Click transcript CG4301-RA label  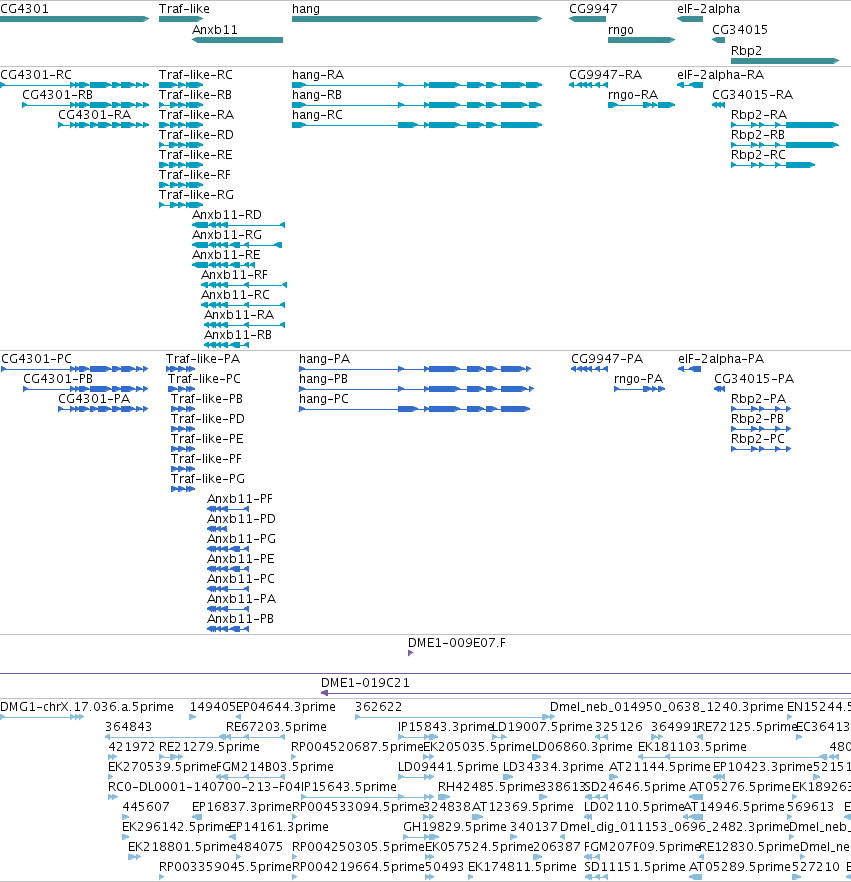point(94,115)
